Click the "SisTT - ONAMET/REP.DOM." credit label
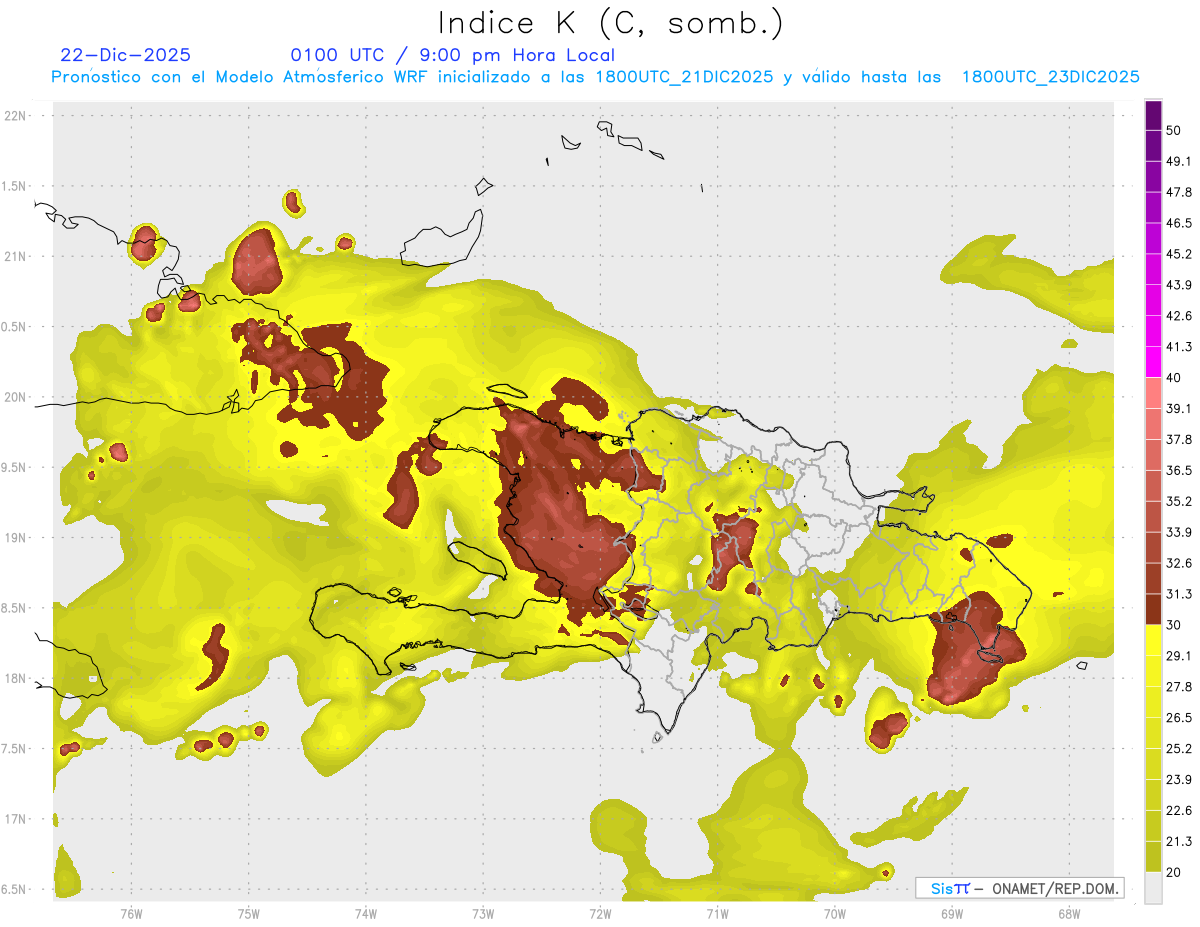 coord(1020,888)
